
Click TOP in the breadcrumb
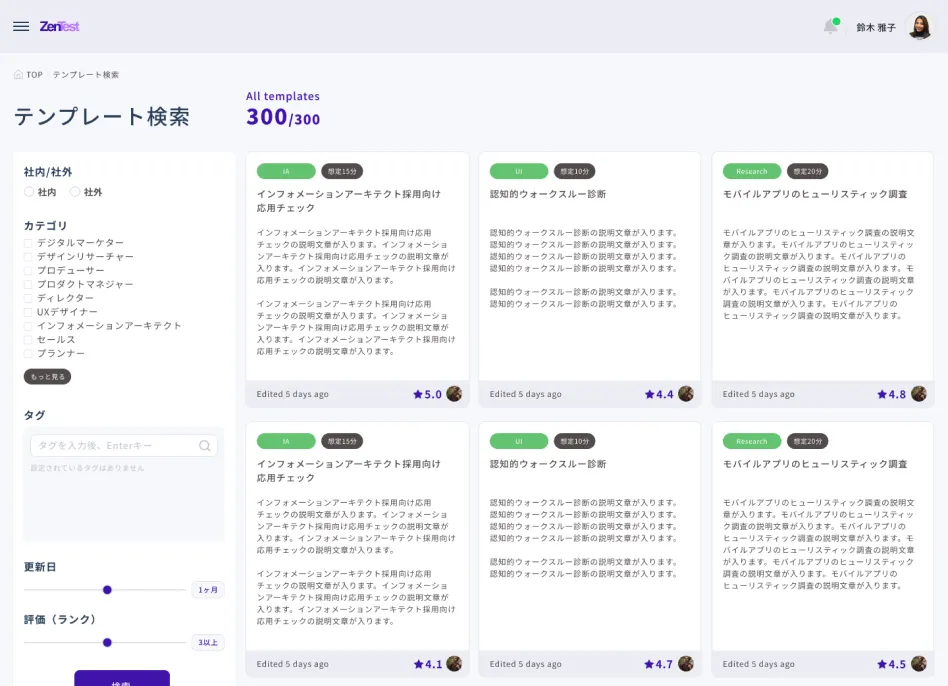coord(34,75)
